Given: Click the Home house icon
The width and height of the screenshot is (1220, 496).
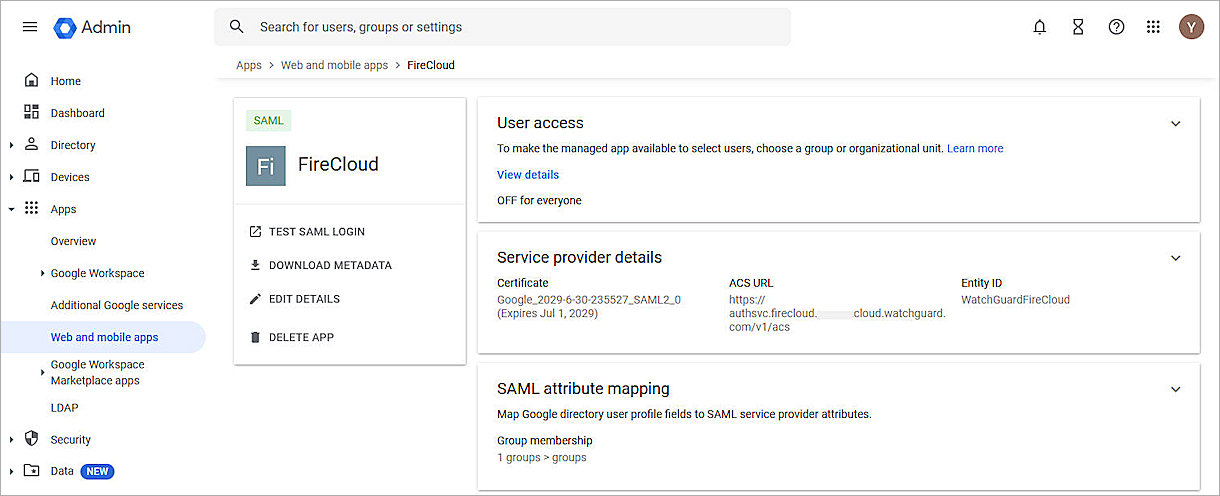Looking at the screenshot, I should pos(31,80).
